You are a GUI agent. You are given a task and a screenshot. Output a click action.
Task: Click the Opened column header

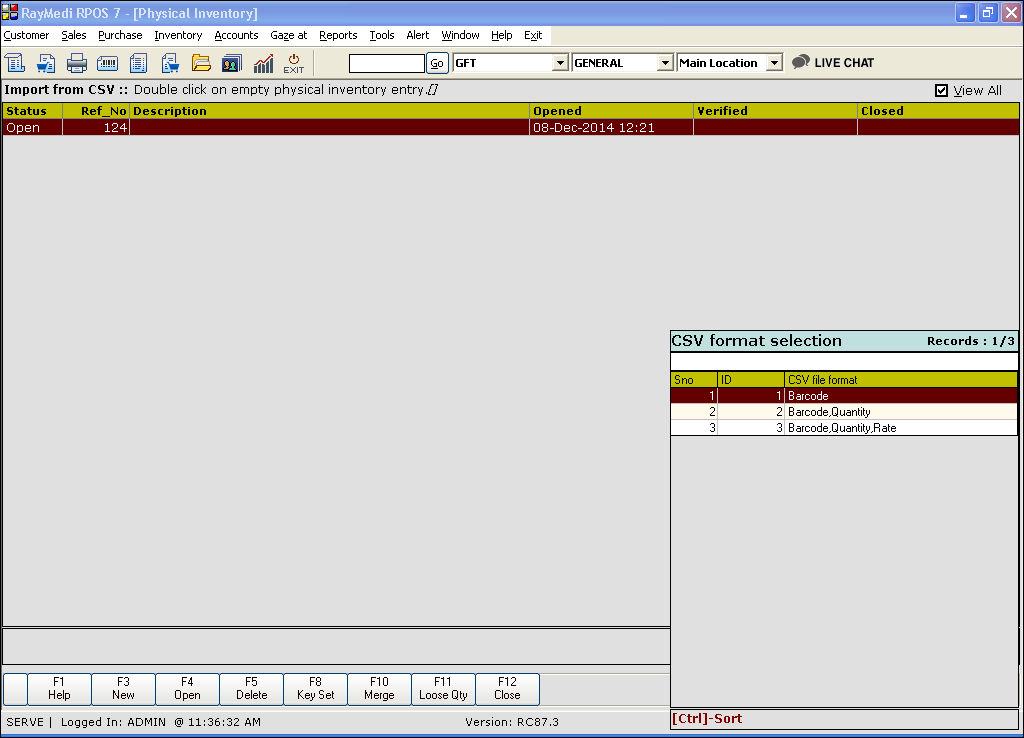pyautogui.click(x=611, y=111)
